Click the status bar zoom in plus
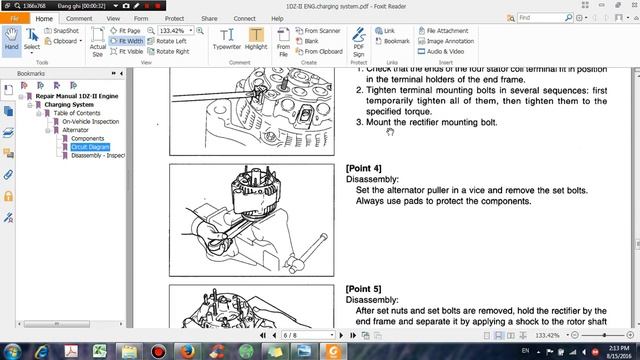 coord(630,335)
